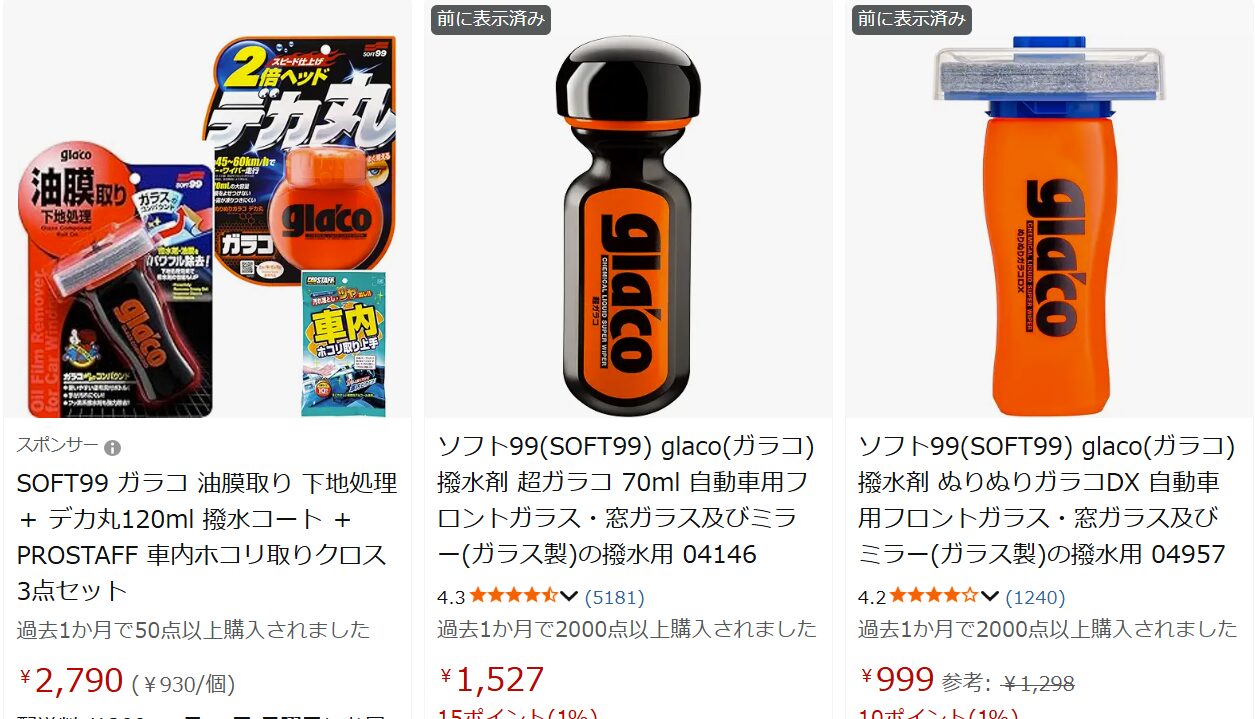Open 超ガラコ 70ml 04146 product title
The width and height of the screenshot is (1255, 719).
tap(626, 500)
